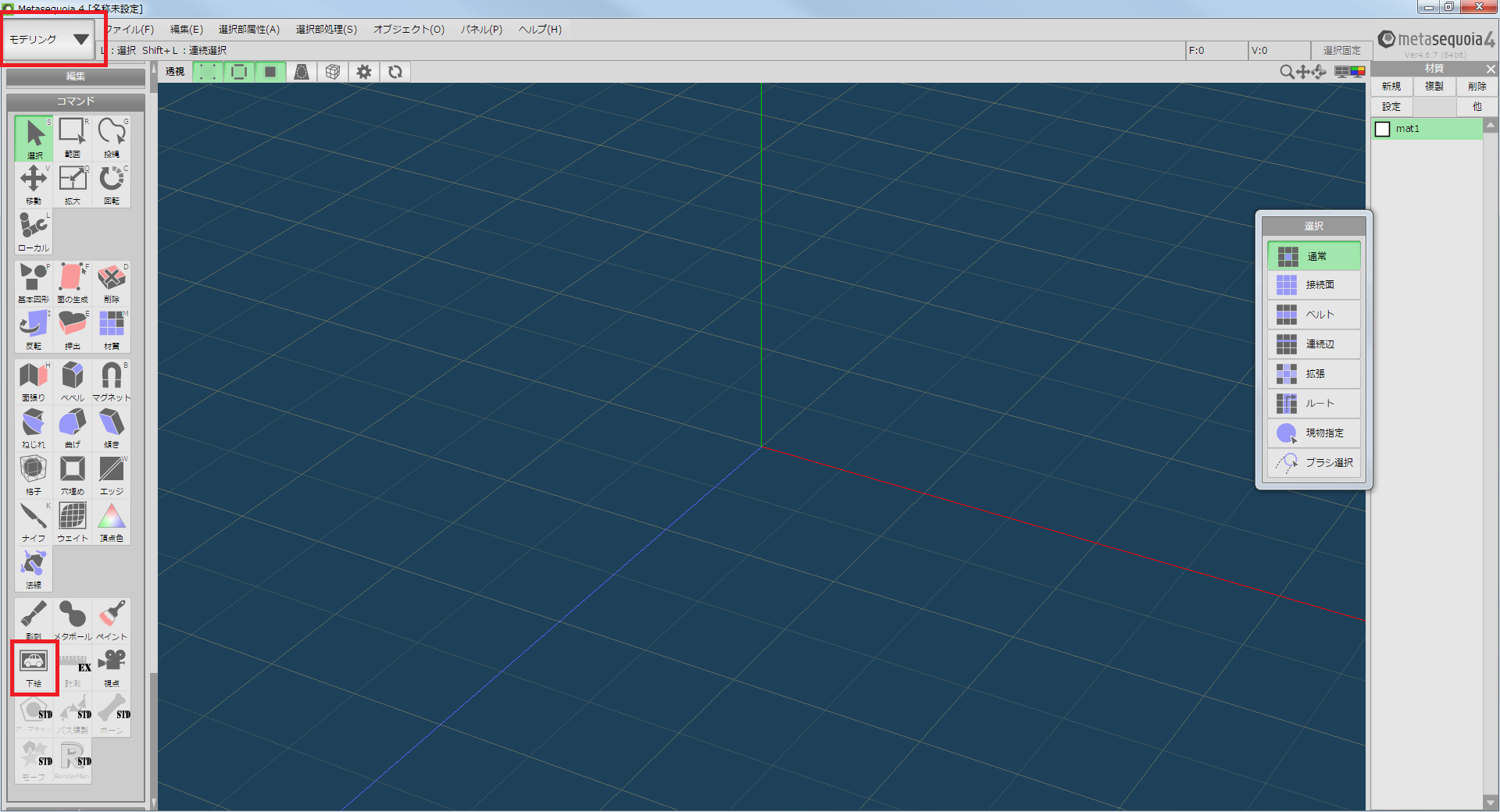Select the 削除 delete command icon
1500x812 pixels.
tap(112, 283)
